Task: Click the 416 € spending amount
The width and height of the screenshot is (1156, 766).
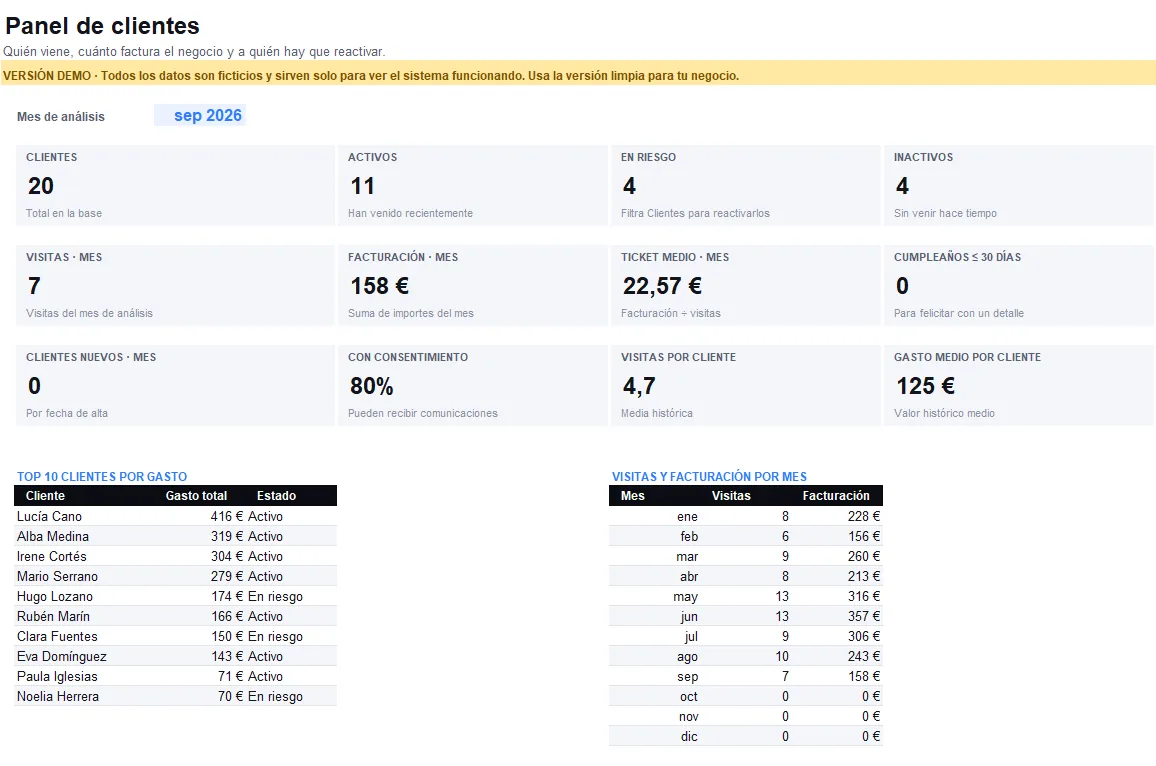Action: [226, 516]
